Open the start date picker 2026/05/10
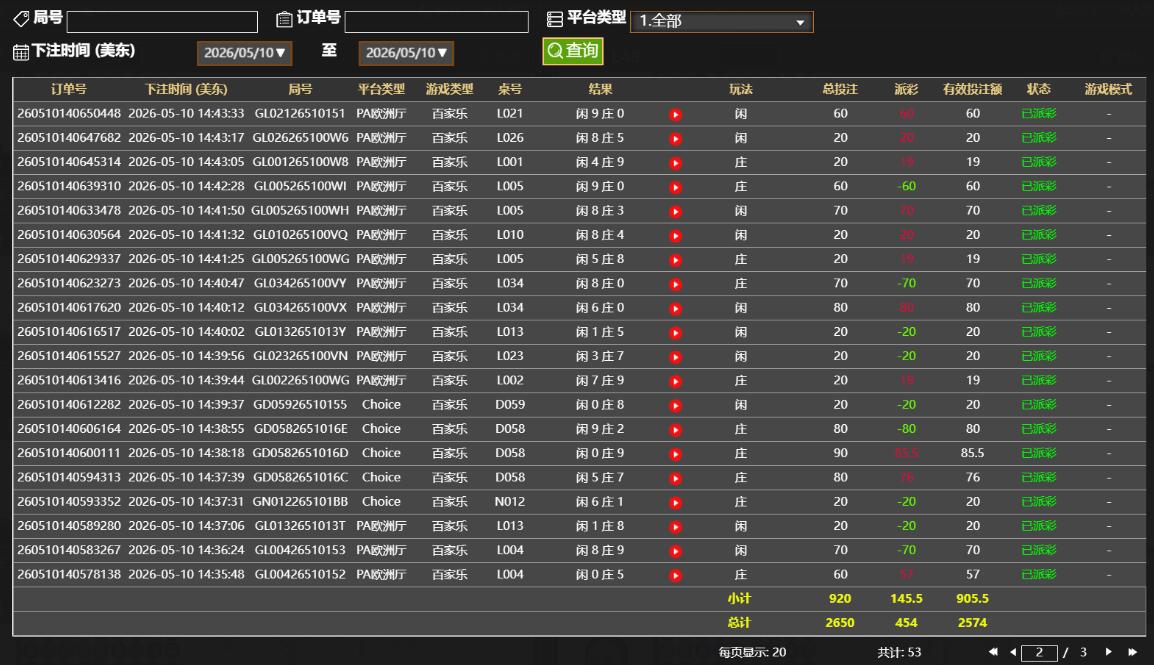Screen dimensions: 1154x665 (244, 53)
